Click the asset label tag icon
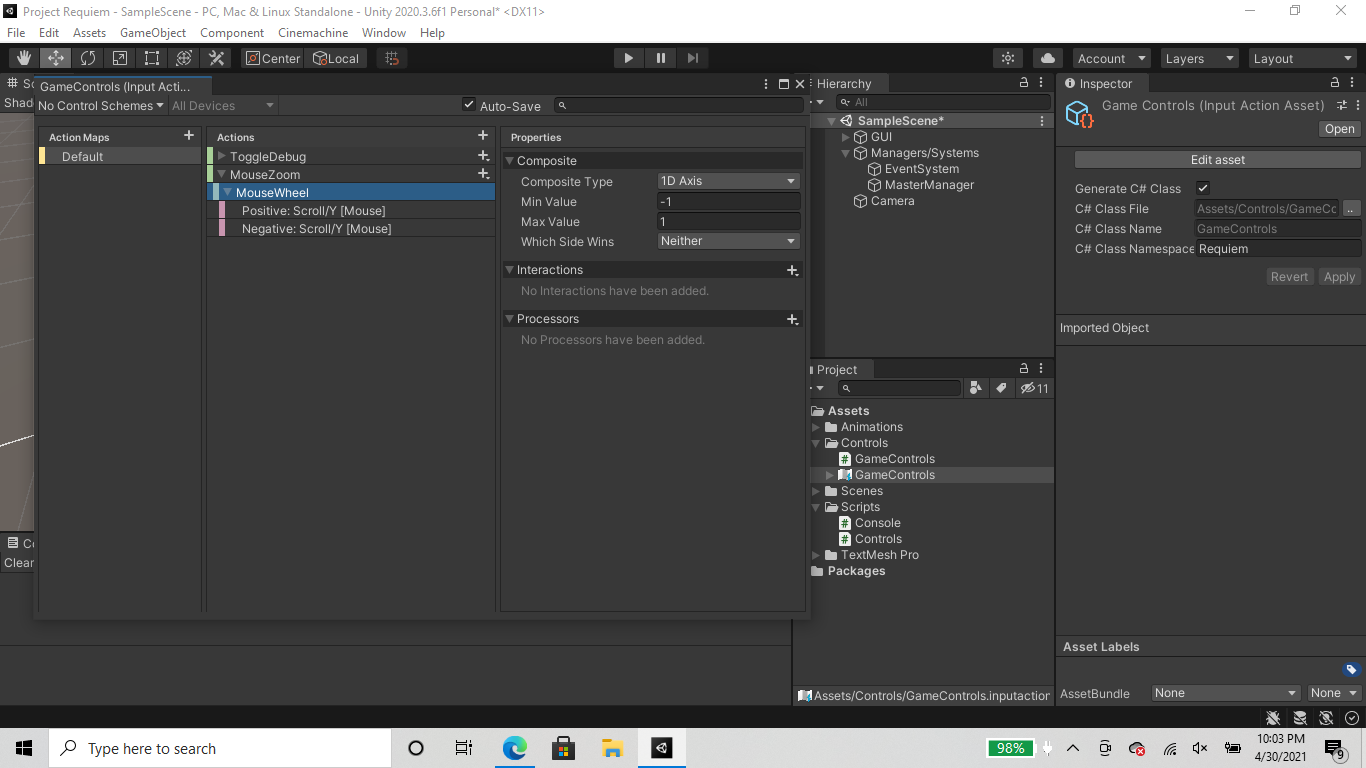This screenshot has width=1366, height=768. 1348,669
